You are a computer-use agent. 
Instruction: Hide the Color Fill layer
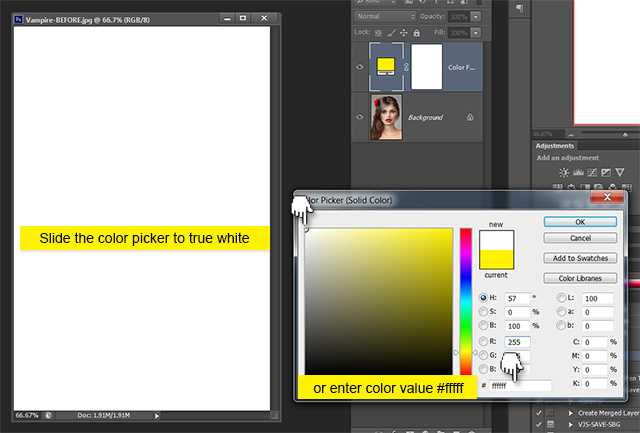pos(360,69)
